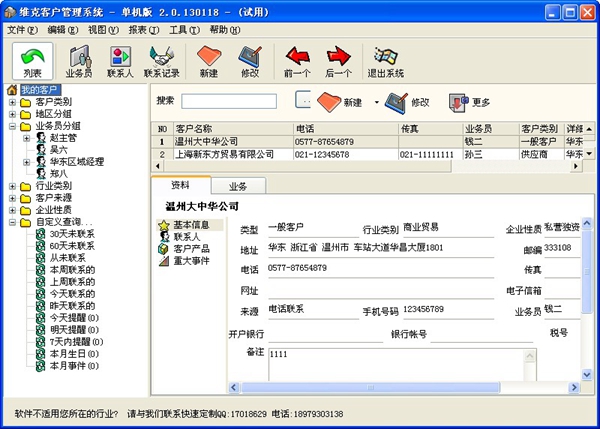This screenshot has width=600, height=429.
Task: Open the 帮助 menu
Action: (x=225, y=30)
